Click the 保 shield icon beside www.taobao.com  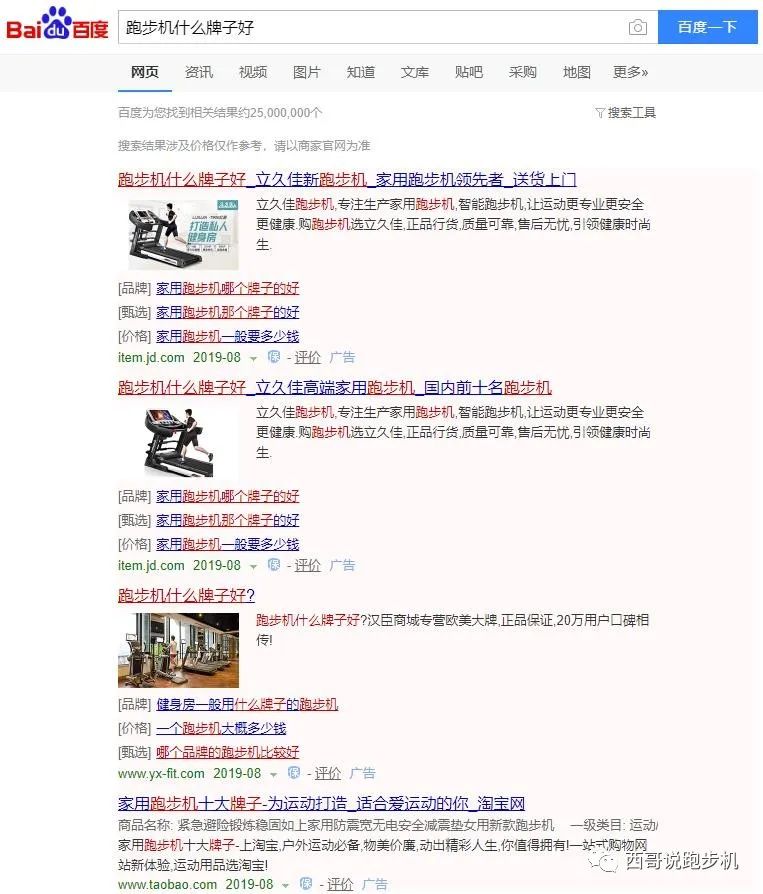pos(306,884)
